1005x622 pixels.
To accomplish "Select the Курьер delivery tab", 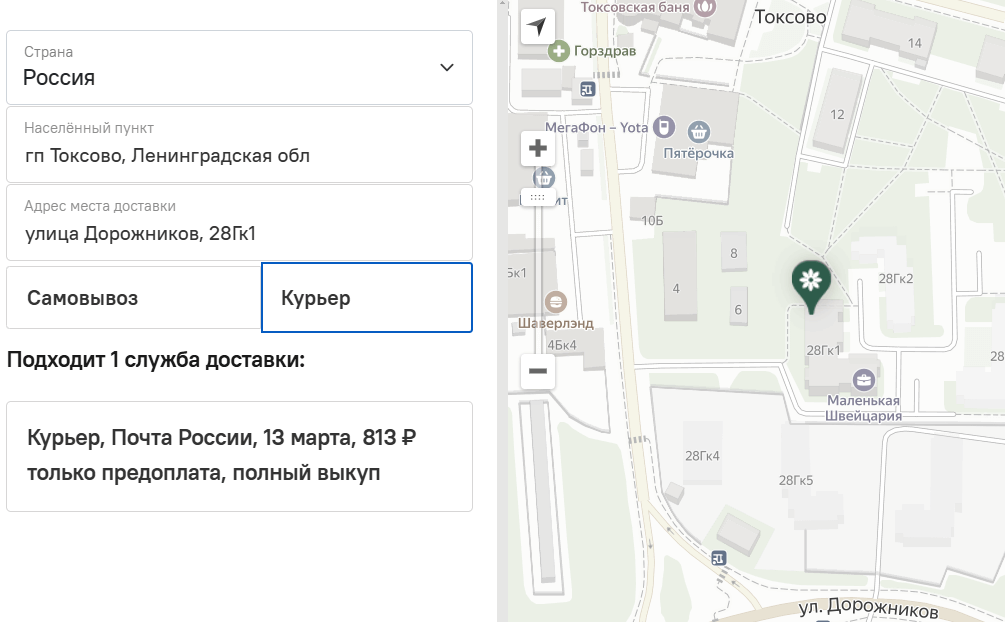I will click(x=366, y=298).
